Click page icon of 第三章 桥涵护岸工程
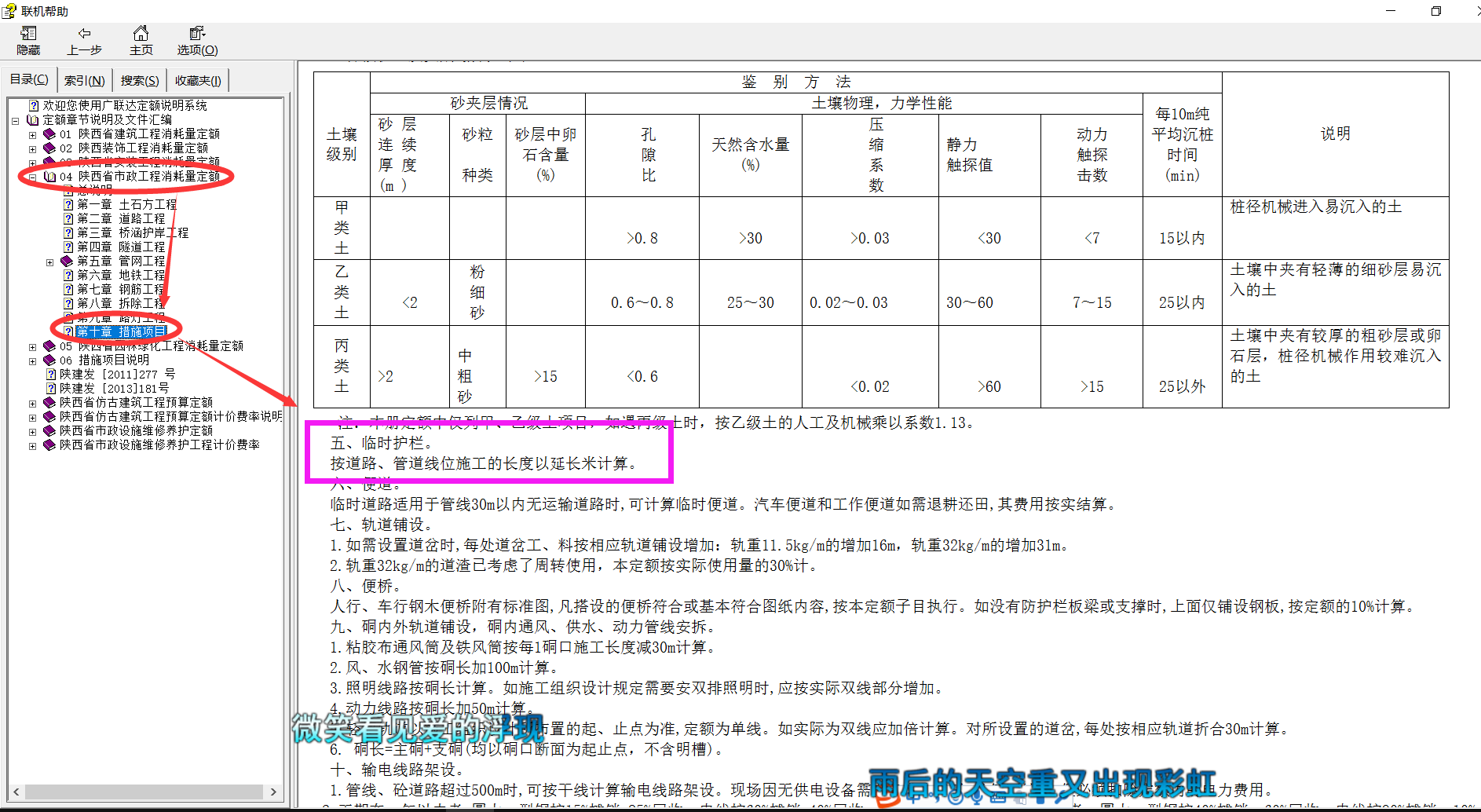Image resolution: width=1481 pixels, height=812 pixels. pyautogui.click(x=68, y=232)
